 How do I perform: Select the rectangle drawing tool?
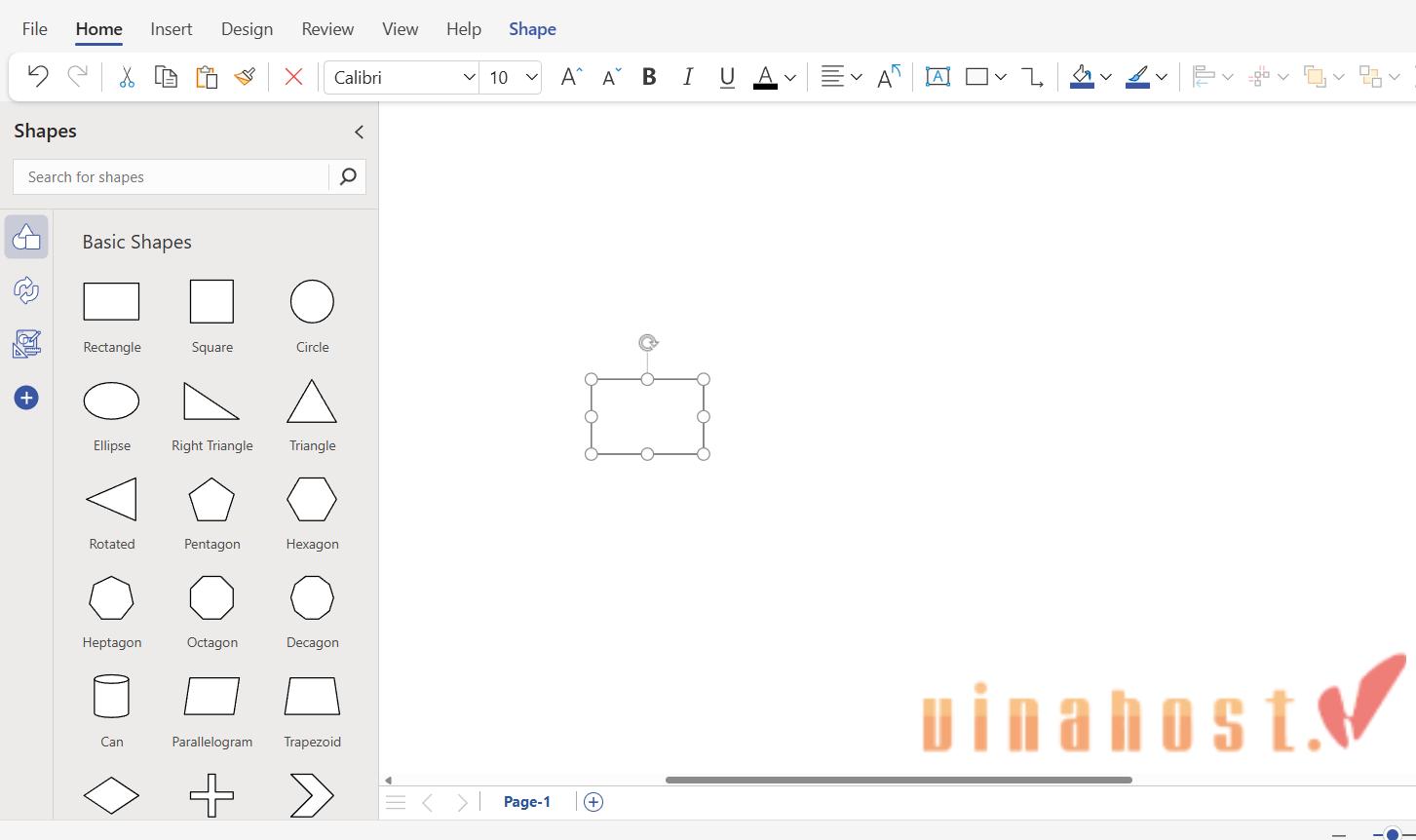pyautogui.click(x=976, y=77)
